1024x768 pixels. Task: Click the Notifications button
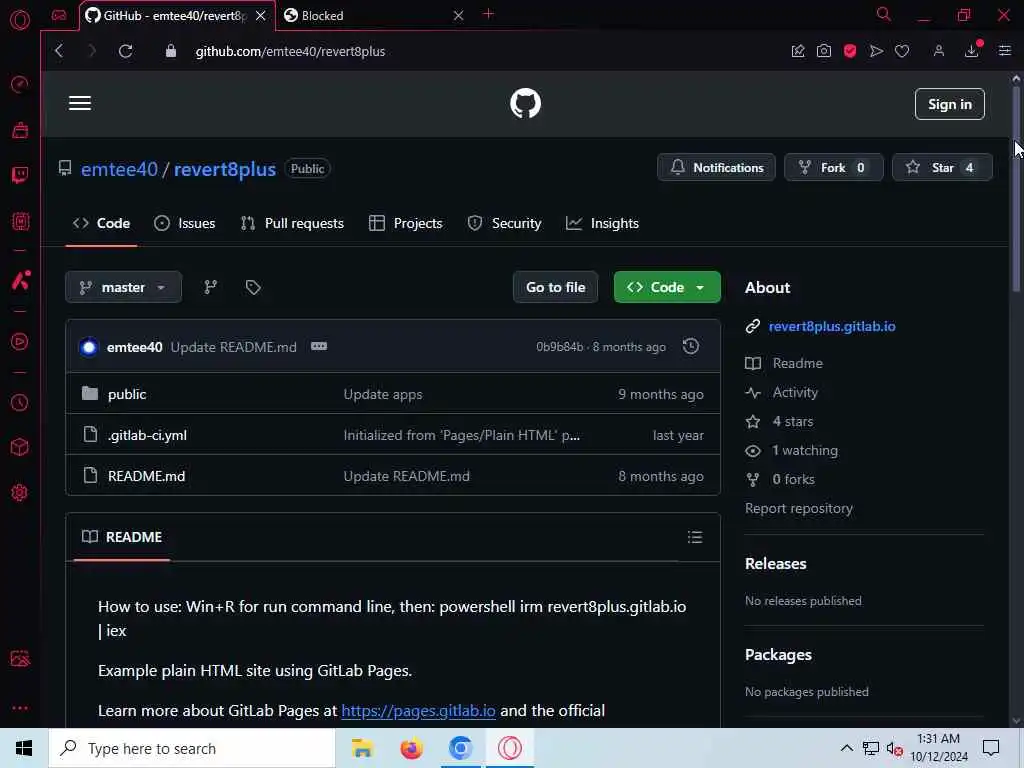pyautogui.click(x=716, y=168)
